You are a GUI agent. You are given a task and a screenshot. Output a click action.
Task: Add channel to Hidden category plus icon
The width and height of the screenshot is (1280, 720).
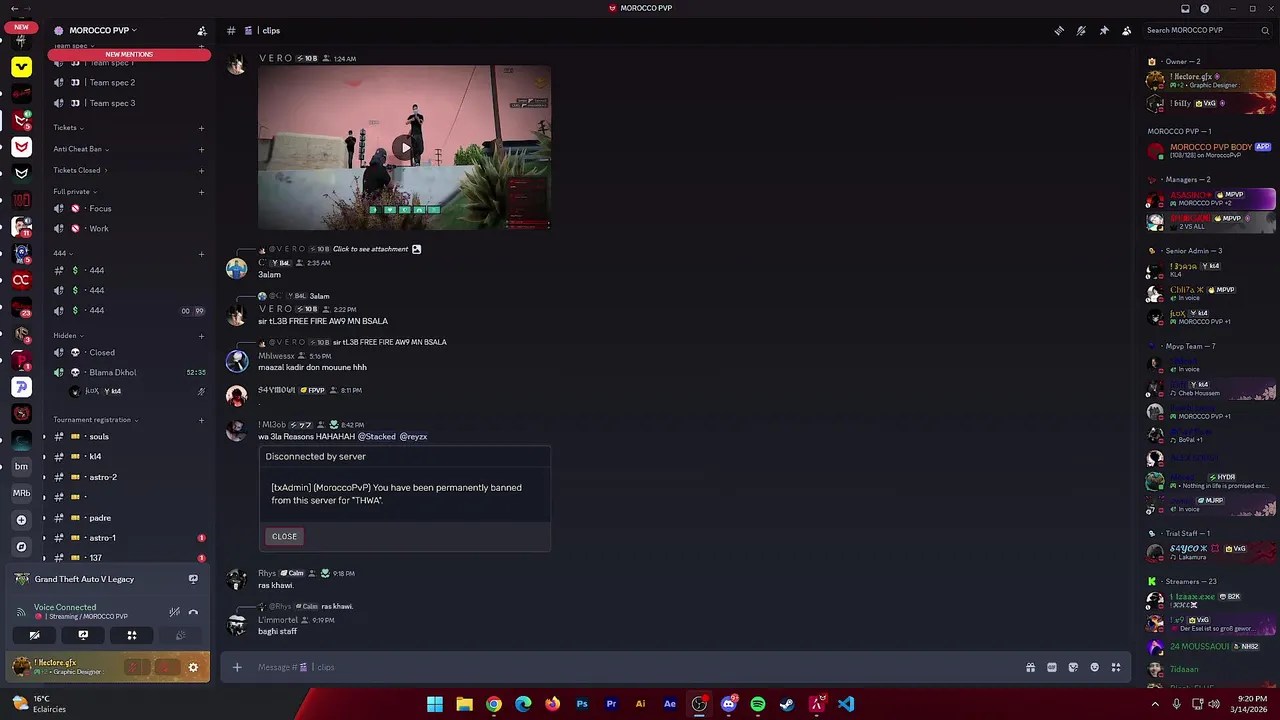click(201, 336)
